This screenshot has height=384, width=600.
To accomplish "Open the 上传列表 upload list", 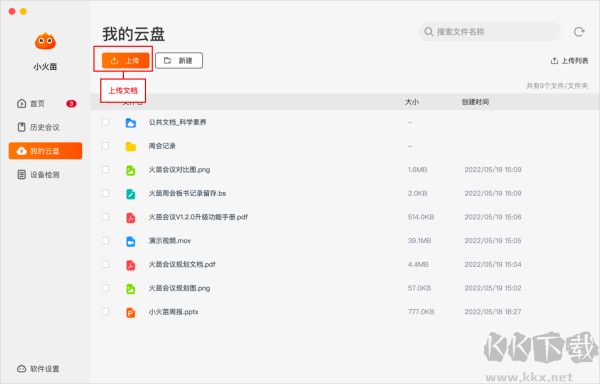I will click(x=569, y=61).
